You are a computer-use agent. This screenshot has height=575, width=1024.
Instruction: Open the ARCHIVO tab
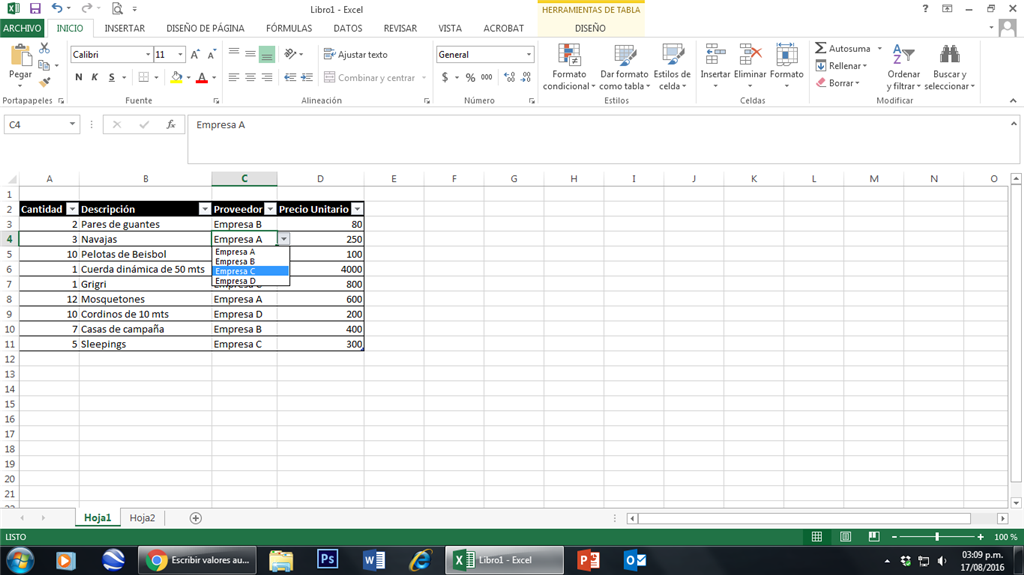(22, 28)
